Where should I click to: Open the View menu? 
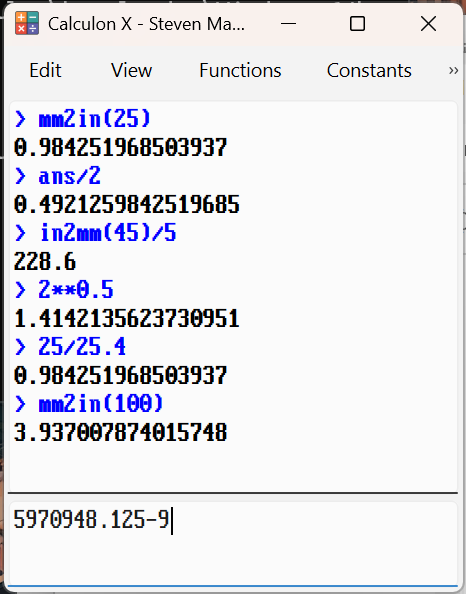(x=131, y=70)
